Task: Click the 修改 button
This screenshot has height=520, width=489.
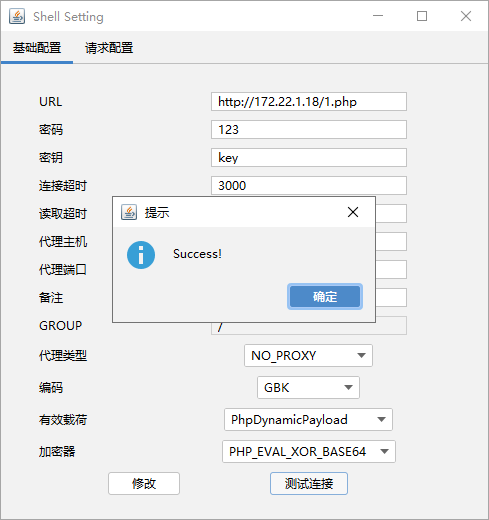Action: (144, 483)
